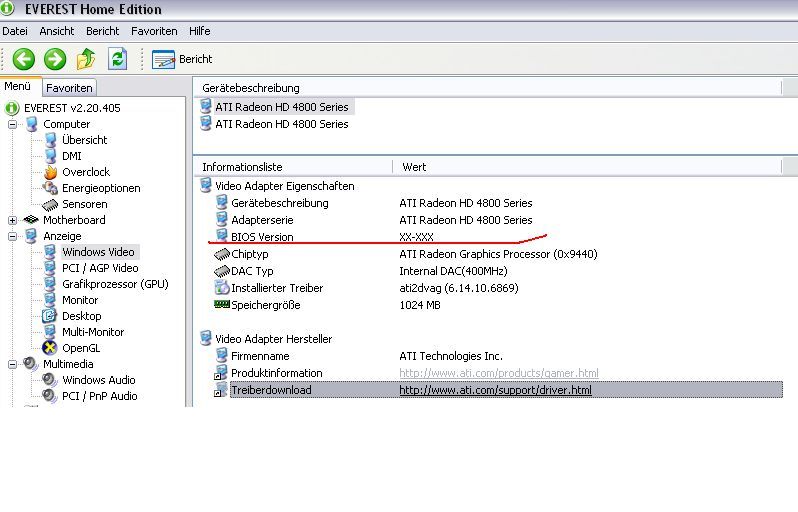Select the Adapterserie row

(262, 220)
